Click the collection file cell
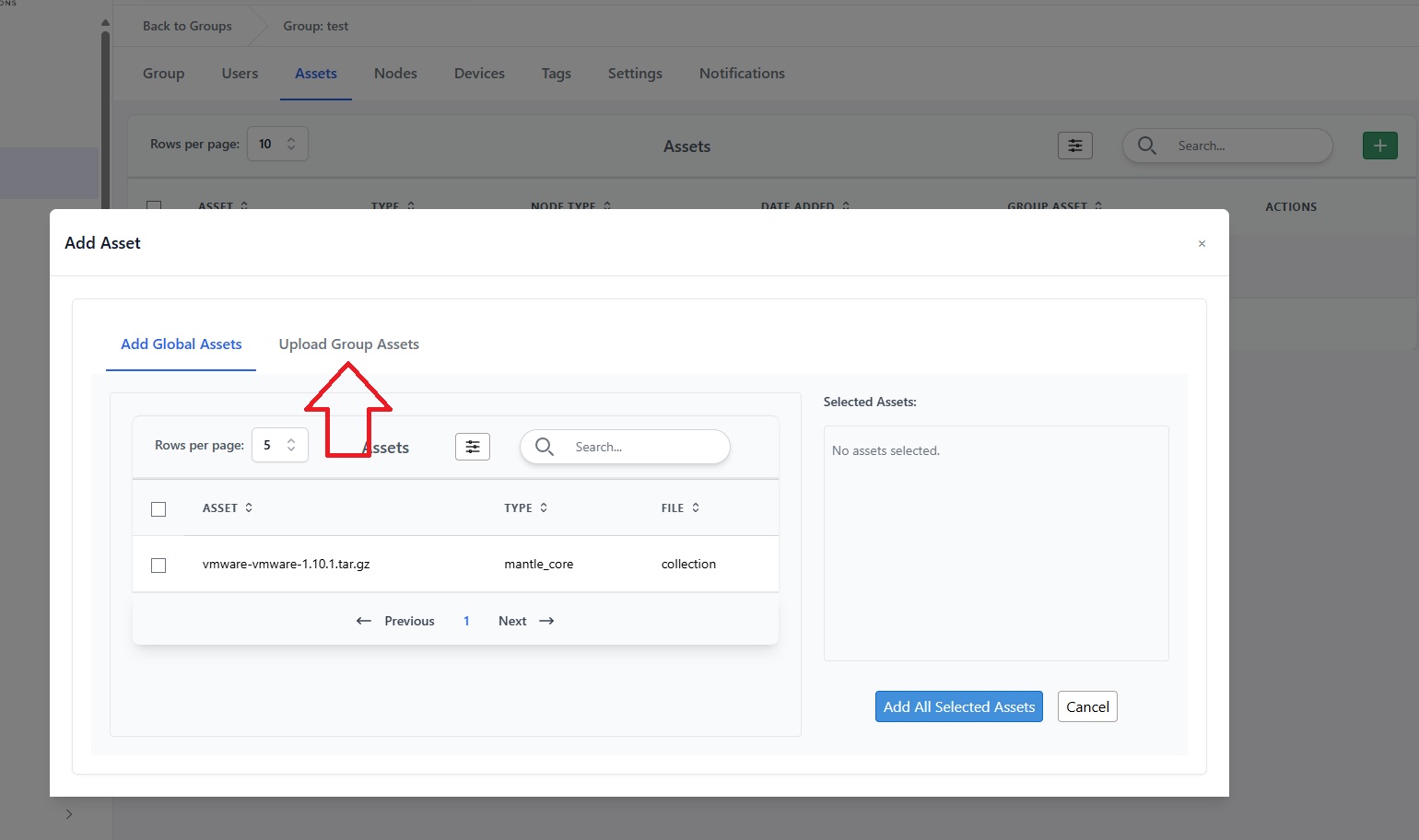This screenshot has width=1419, height=840. [688, 565]
